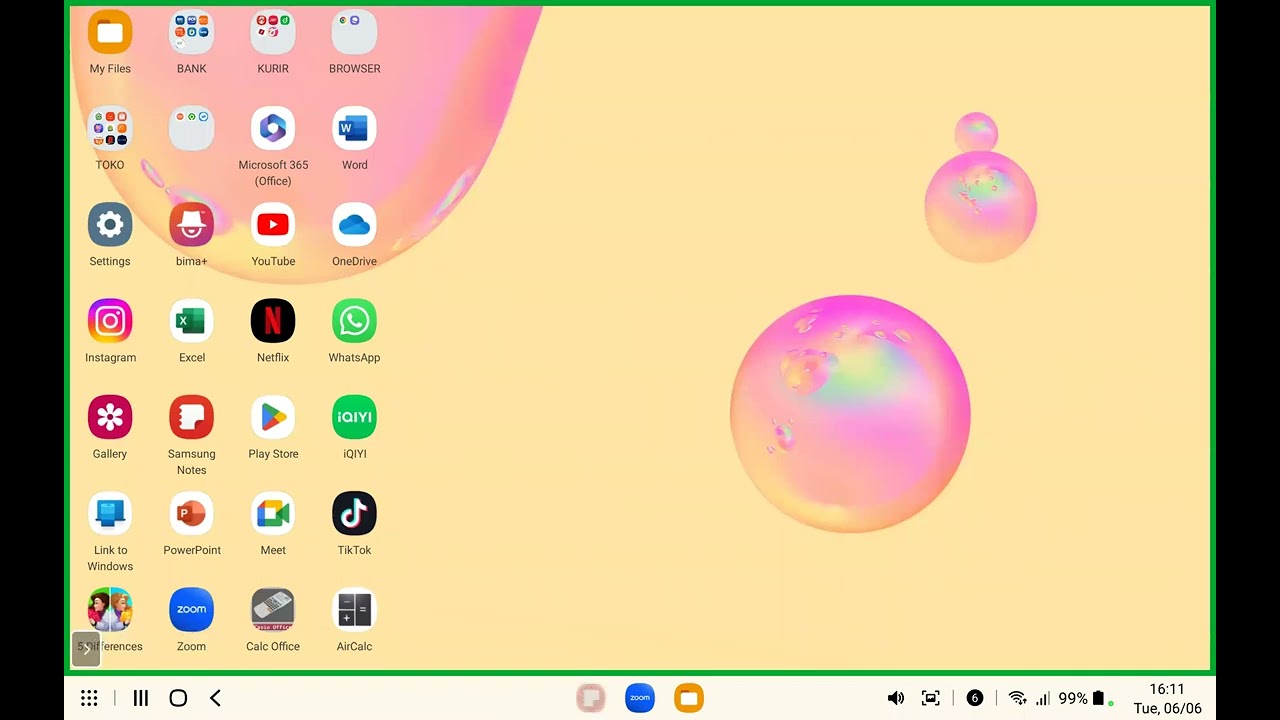The width and height of the screenshot is (1280, 720).
Task: Open the 5 Differences game
Action: point(110,610)
